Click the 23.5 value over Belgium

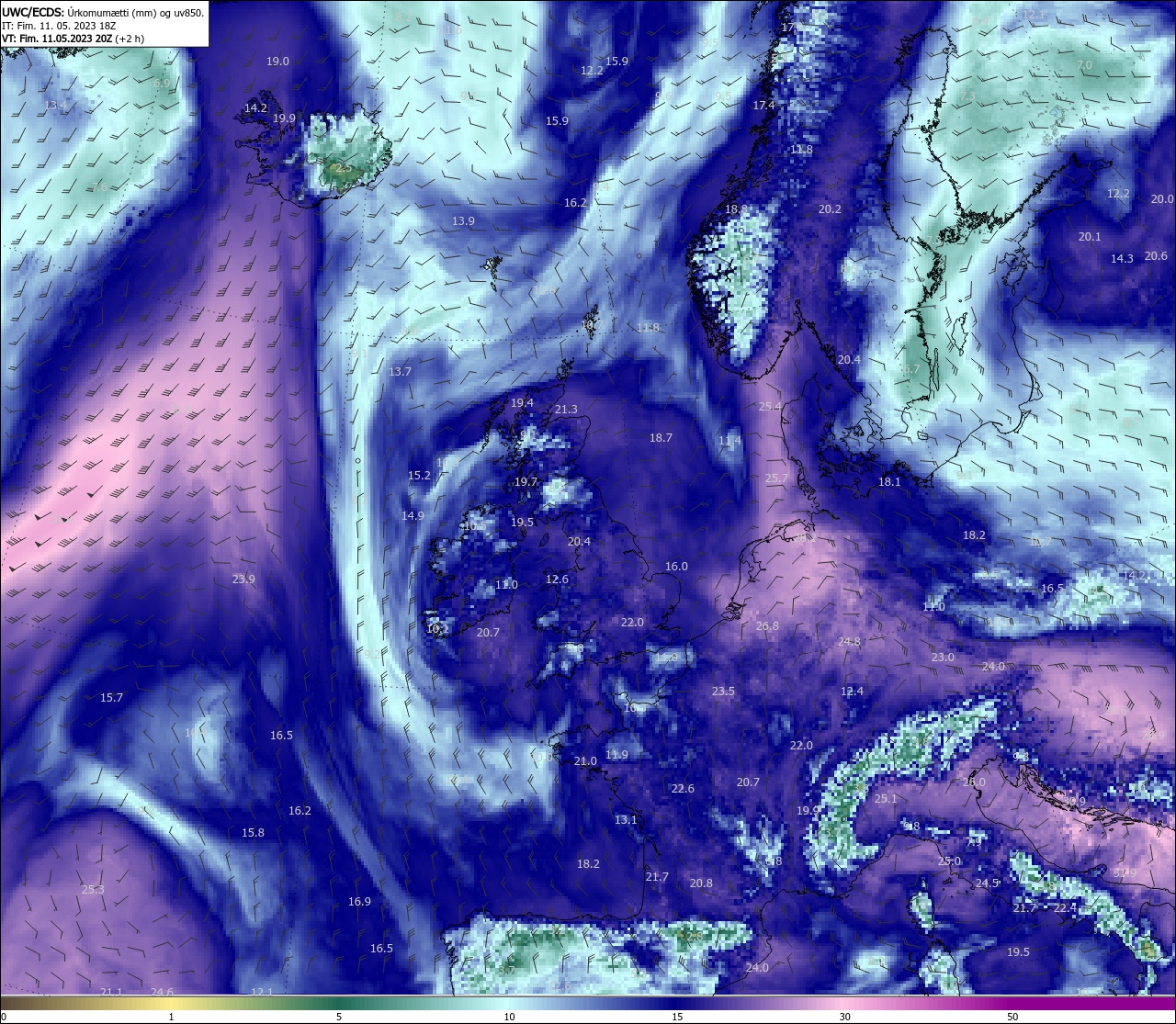point(723,692)
